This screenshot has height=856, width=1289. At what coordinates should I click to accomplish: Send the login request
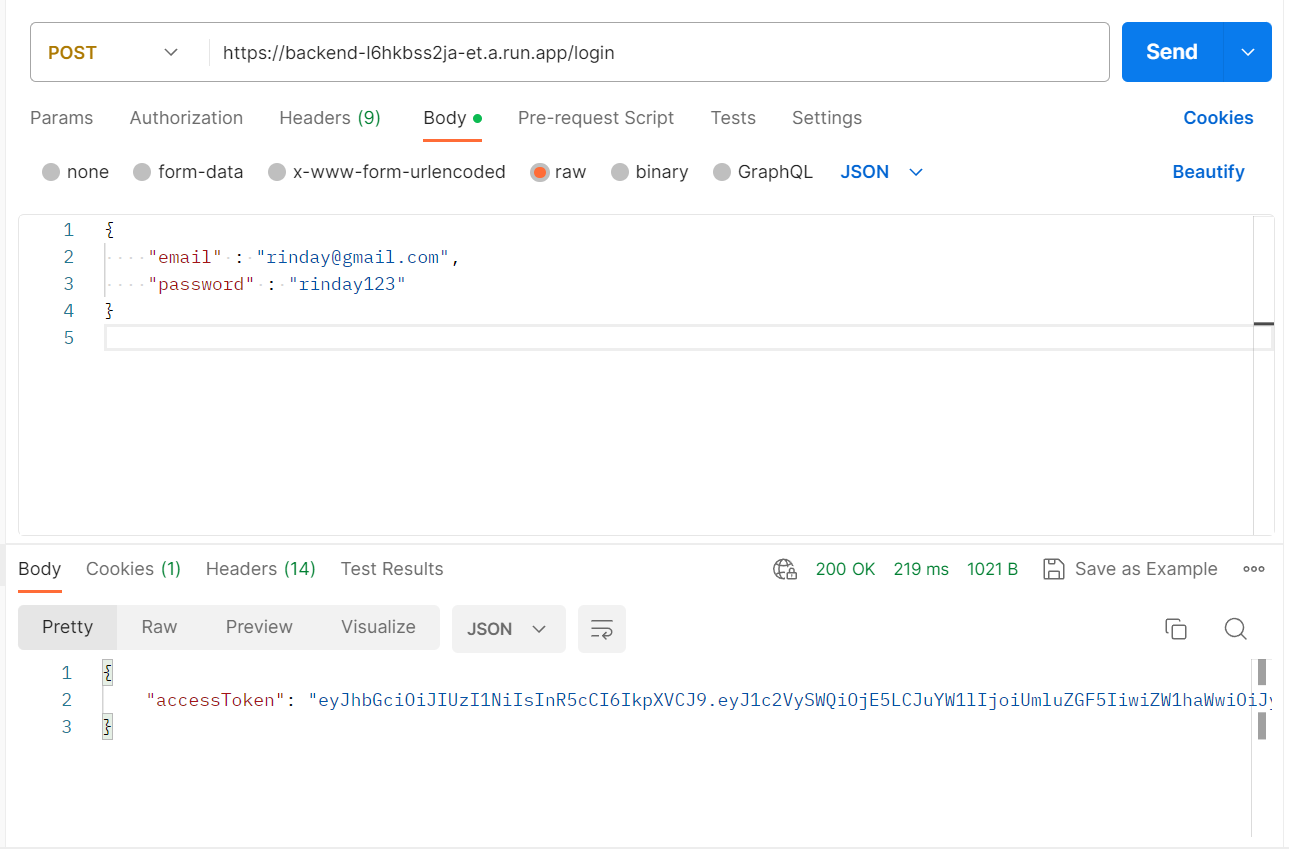point(1170,51)
